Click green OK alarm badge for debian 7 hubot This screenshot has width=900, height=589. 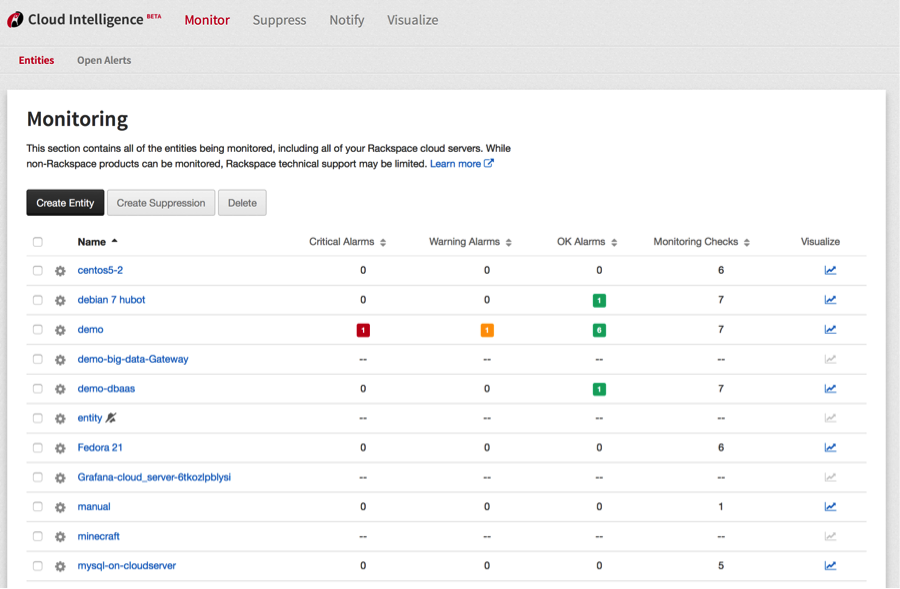(599, 300)
